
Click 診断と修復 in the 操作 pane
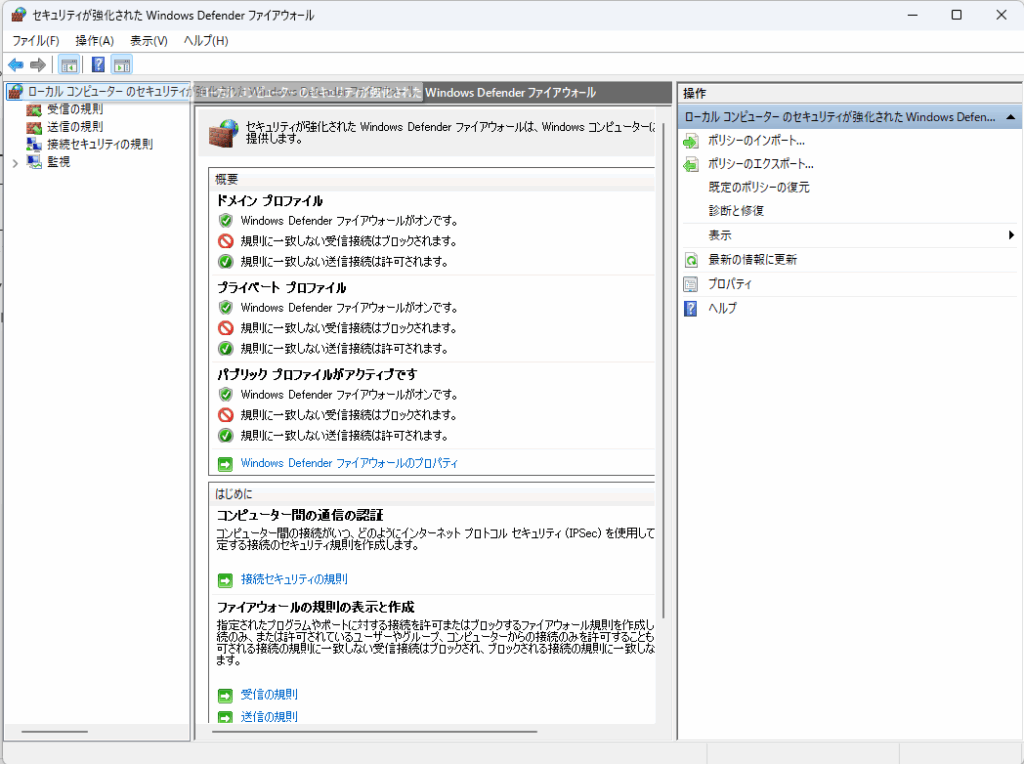tap(736, 211)
